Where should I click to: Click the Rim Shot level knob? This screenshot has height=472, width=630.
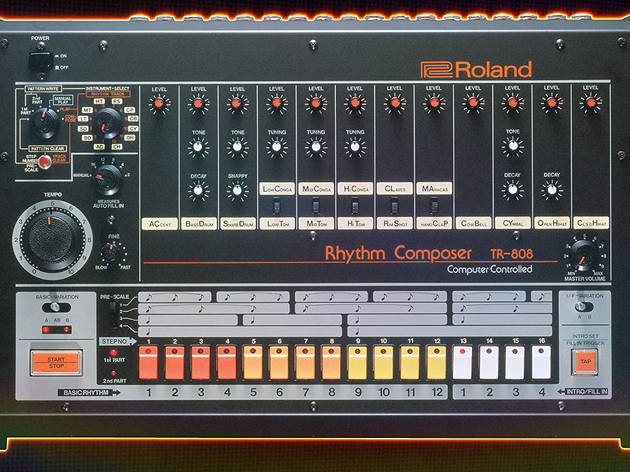pos(395,103)
